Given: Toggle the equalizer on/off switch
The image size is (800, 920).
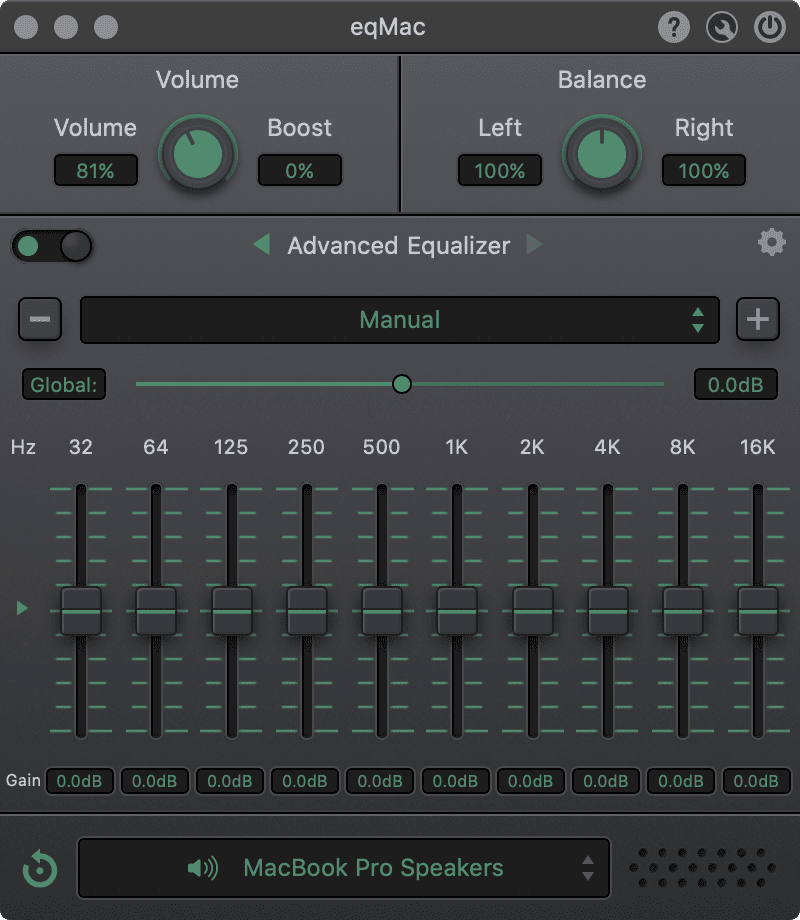Looking at the screenshot, I should 52,246.
